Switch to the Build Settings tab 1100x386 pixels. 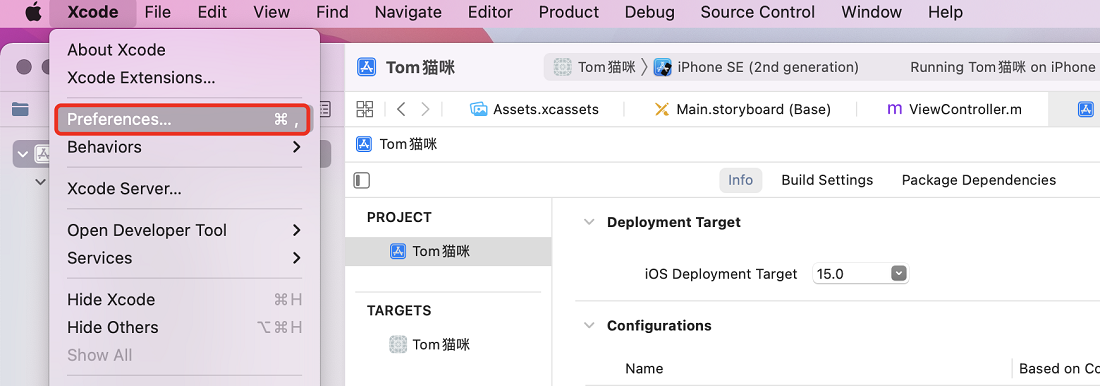827,180
